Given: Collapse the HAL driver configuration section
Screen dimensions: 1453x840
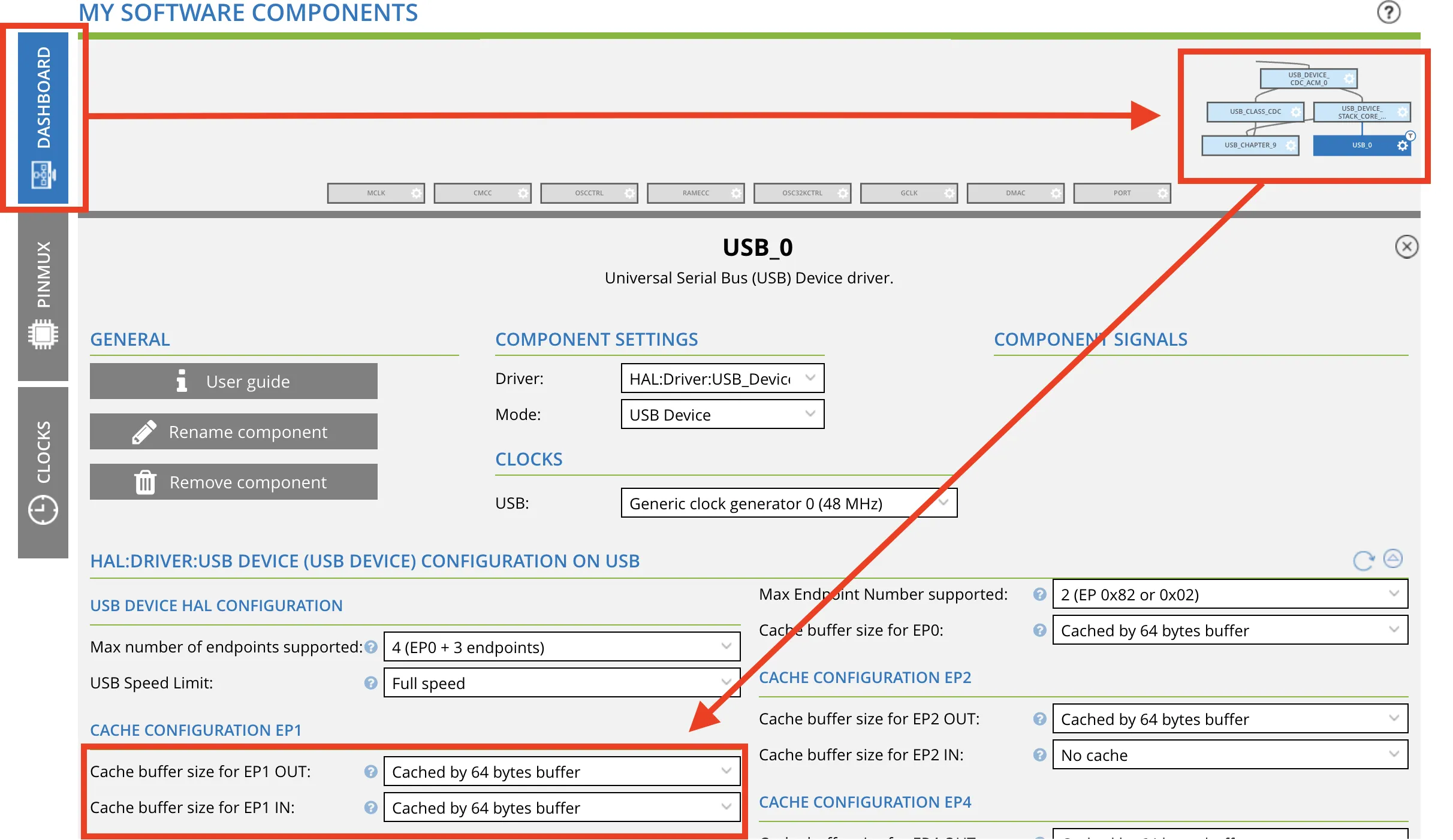Looking at the screenshot, I should [1392, 559].
